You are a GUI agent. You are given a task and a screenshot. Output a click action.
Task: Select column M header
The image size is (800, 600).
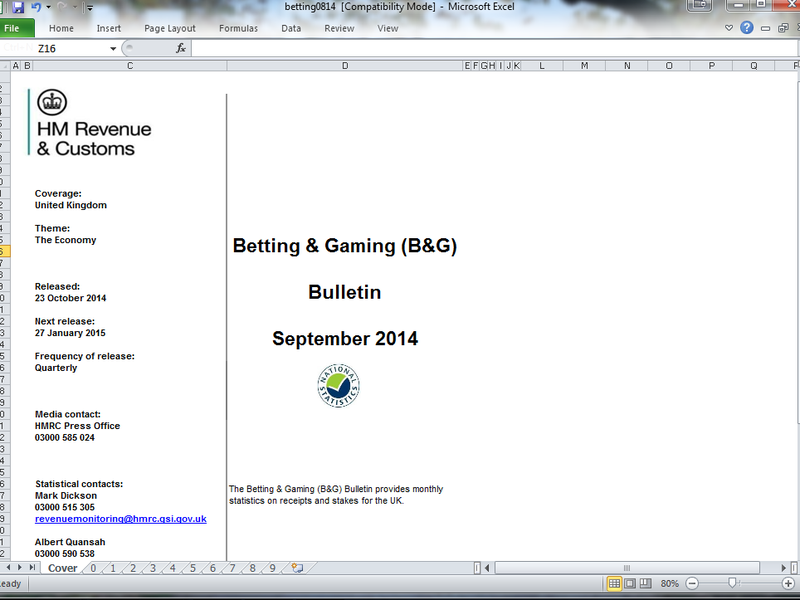click(584, 66)
